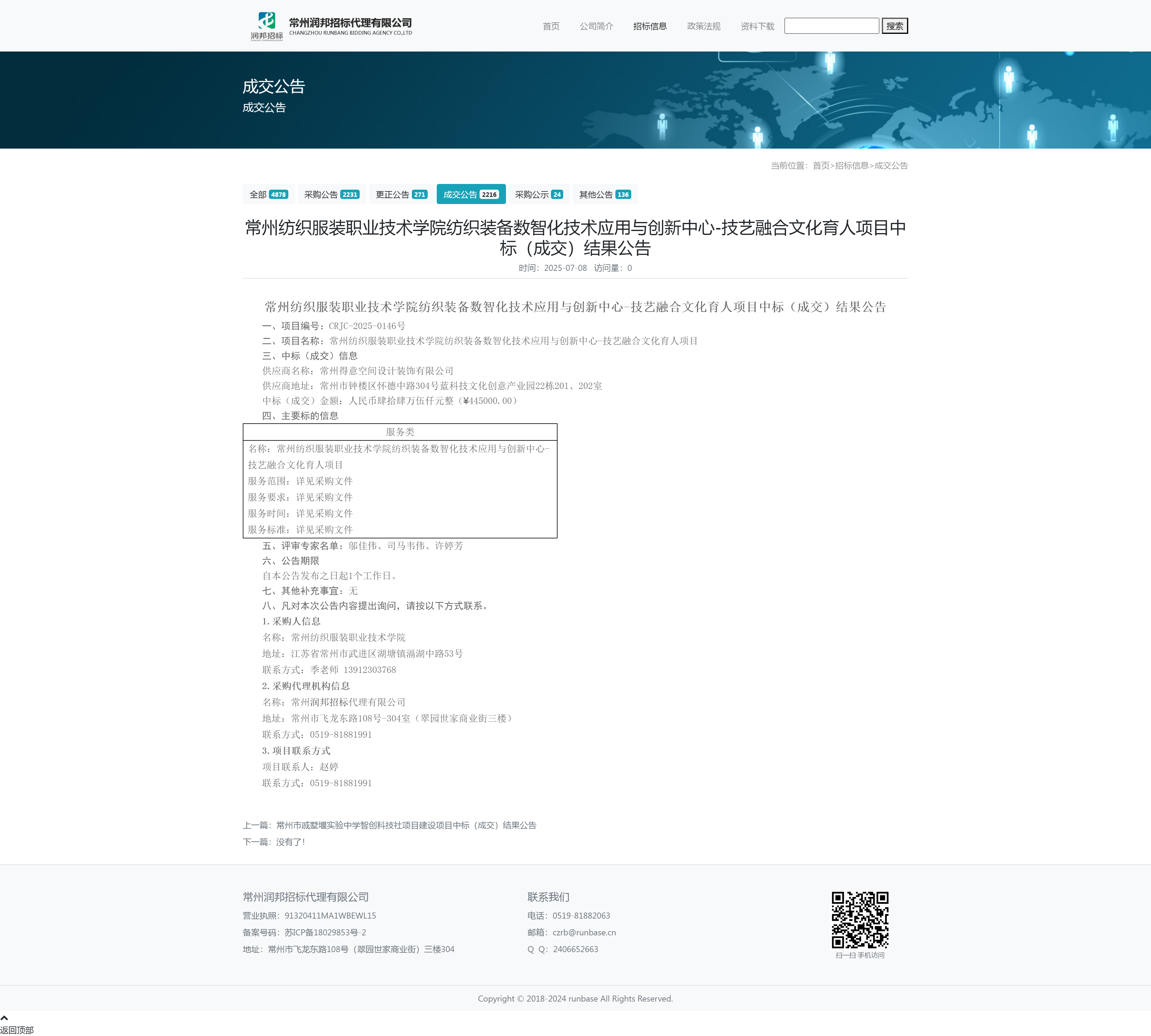The height and width of the screenshot is (1036, 1151).
Task: Select the 成交公告 2216 tab
Action: click(x=471, y=195)
